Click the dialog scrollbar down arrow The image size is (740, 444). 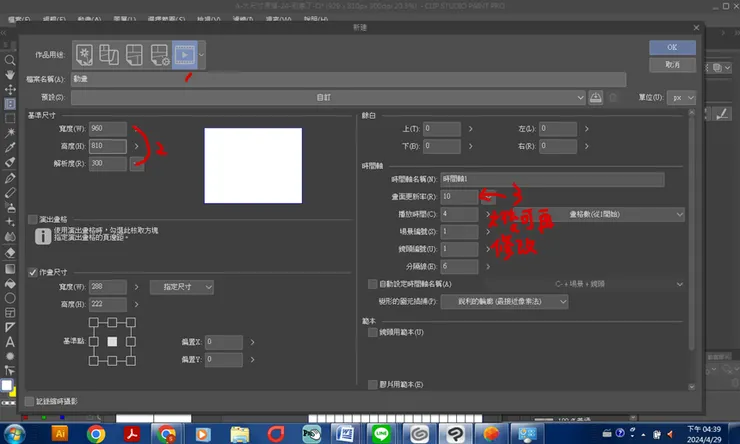(x=691, y=386)
